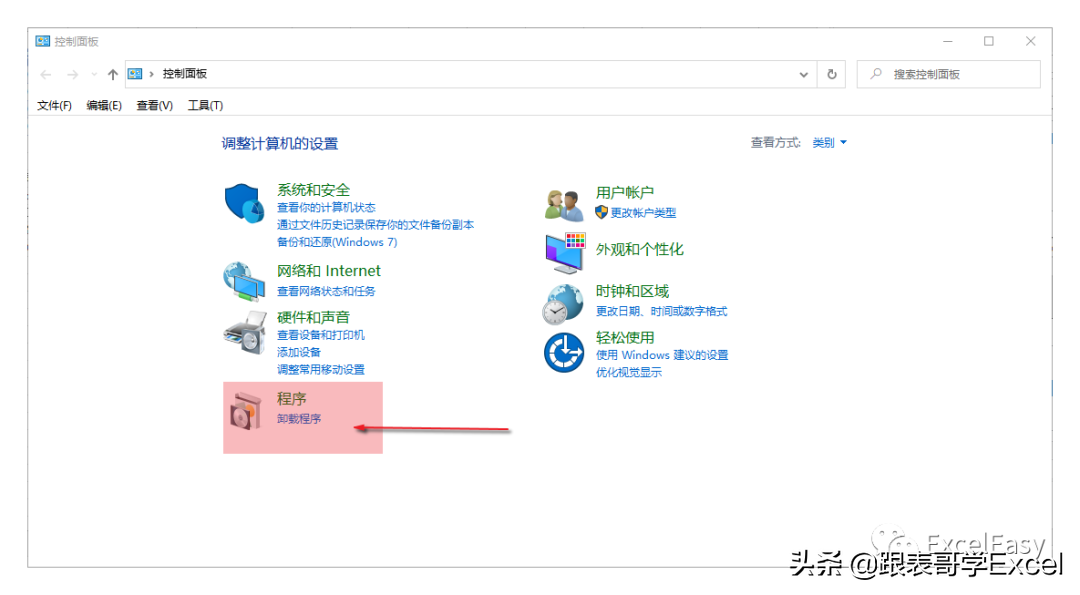Viewport: 1080px width, 595px height.
Task: Click the 更改帐户类型 link
Action: 643,213
